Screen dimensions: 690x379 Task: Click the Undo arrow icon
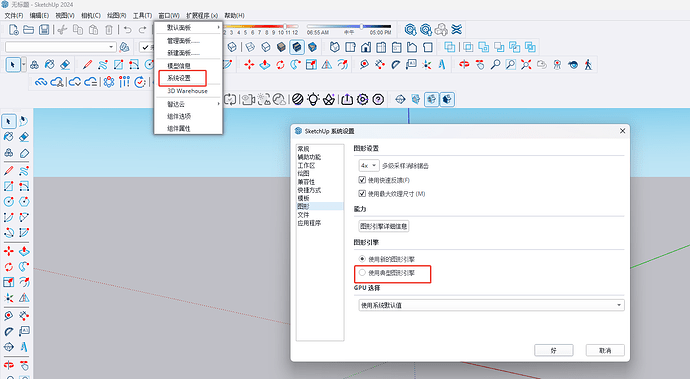tap(128, 29)
